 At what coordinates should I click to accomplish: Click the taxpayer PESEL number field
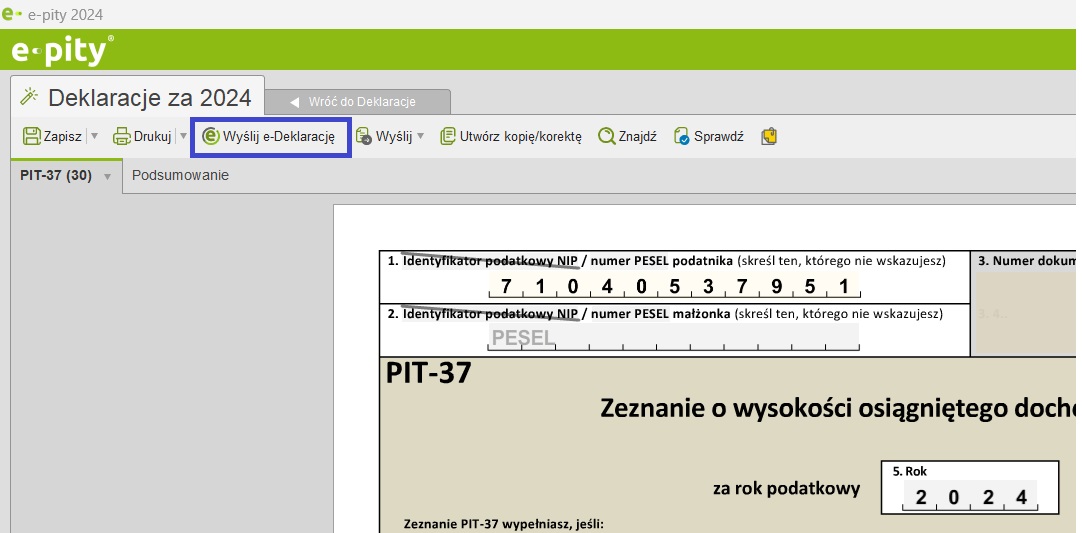(673, 287)
